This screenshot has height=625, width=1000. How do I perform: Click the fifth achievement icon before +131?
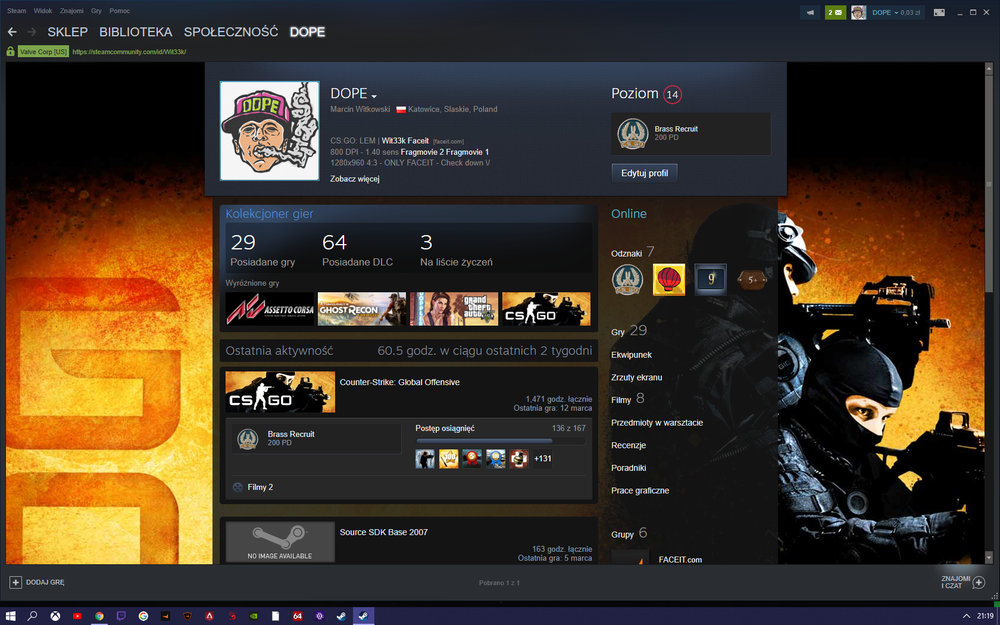coord(519,459)
